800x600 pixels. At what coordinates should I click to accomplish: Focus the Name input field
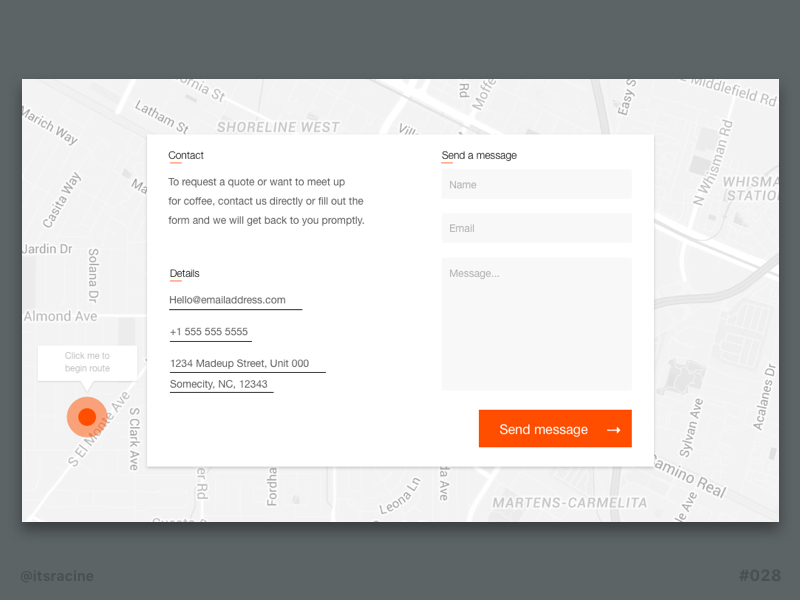(536, 185)
